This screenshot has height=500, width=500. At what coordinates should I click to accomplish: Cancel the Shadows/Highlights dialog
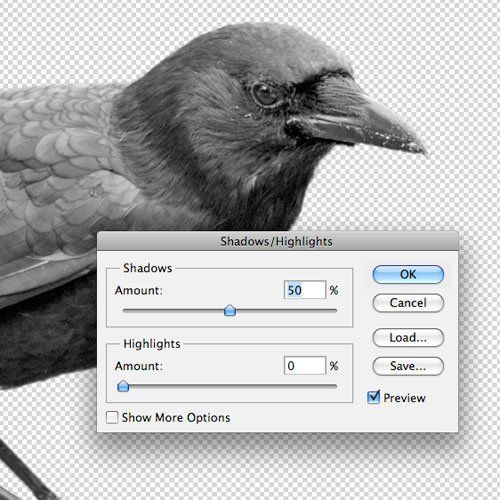pos(408,303)
